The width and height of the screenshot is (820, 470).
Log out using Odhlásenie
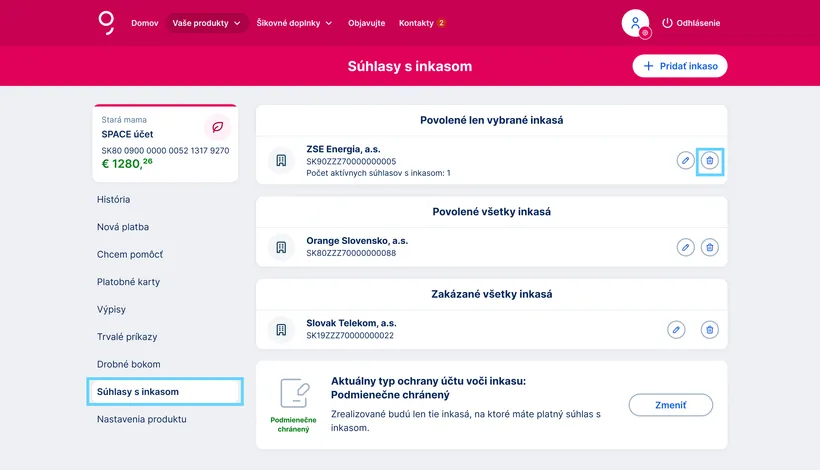point(691,23)
